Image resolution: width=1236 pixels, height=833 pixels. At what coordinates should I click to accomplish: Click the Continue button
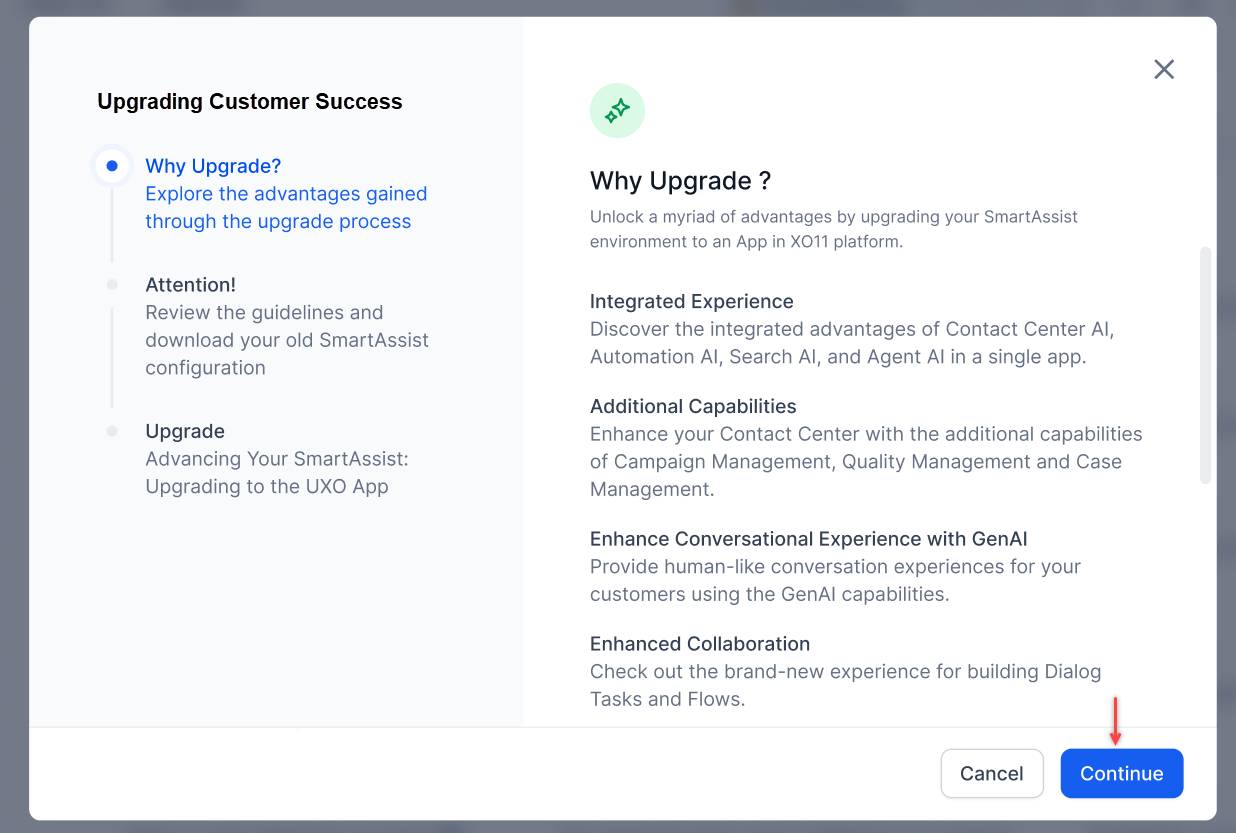click(1121, 773)
